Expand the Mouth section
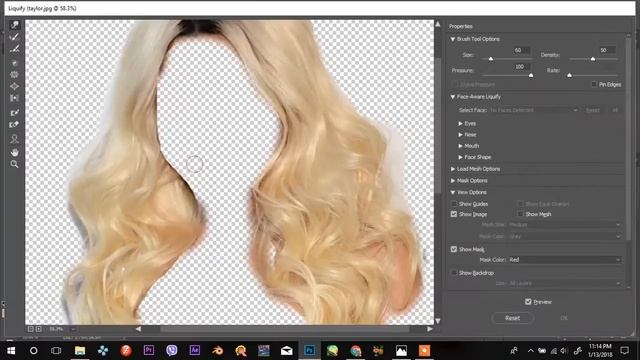This screenshot has width=640, height=360. pyautogui.click(x=460, y=146)
